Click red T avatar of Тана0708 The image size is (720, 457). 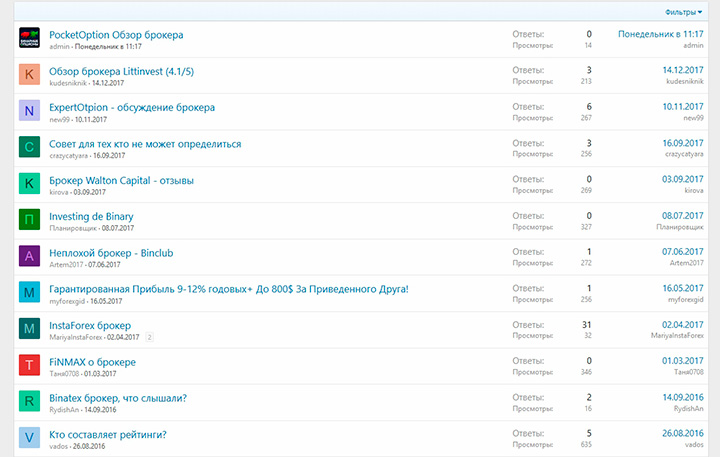[x=30, y=365]
